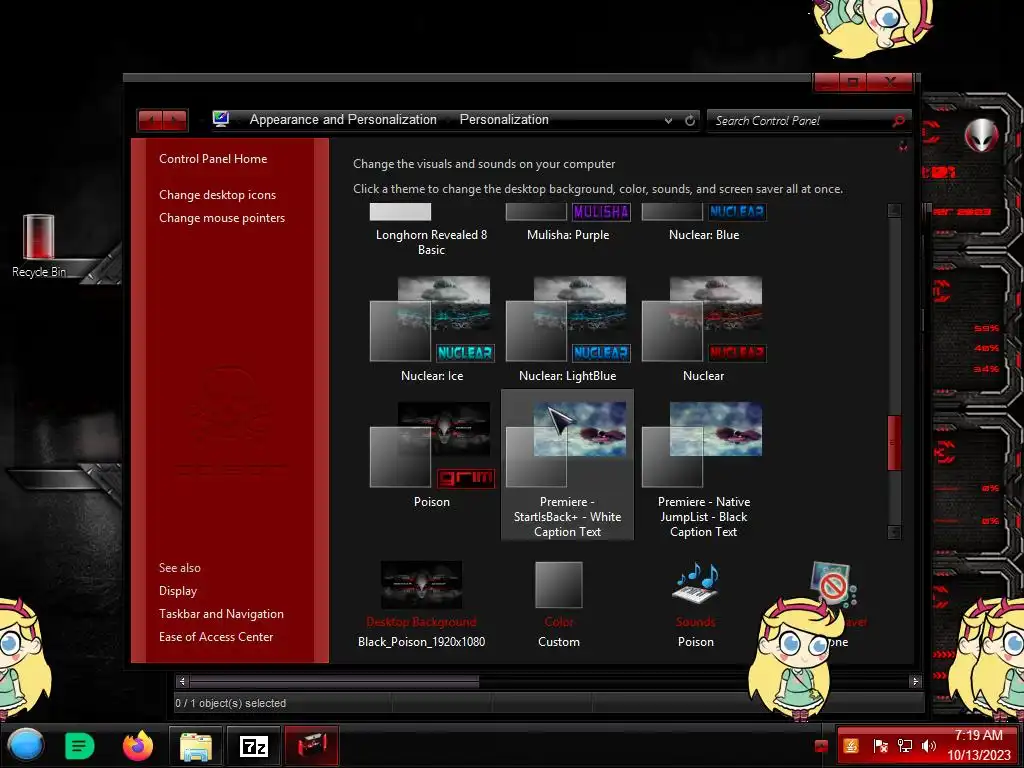The height and width of the screenshot is (768, 1024).
Task: Go to Appearance and Personalization breadcrumb
Action: click(343, 120)
